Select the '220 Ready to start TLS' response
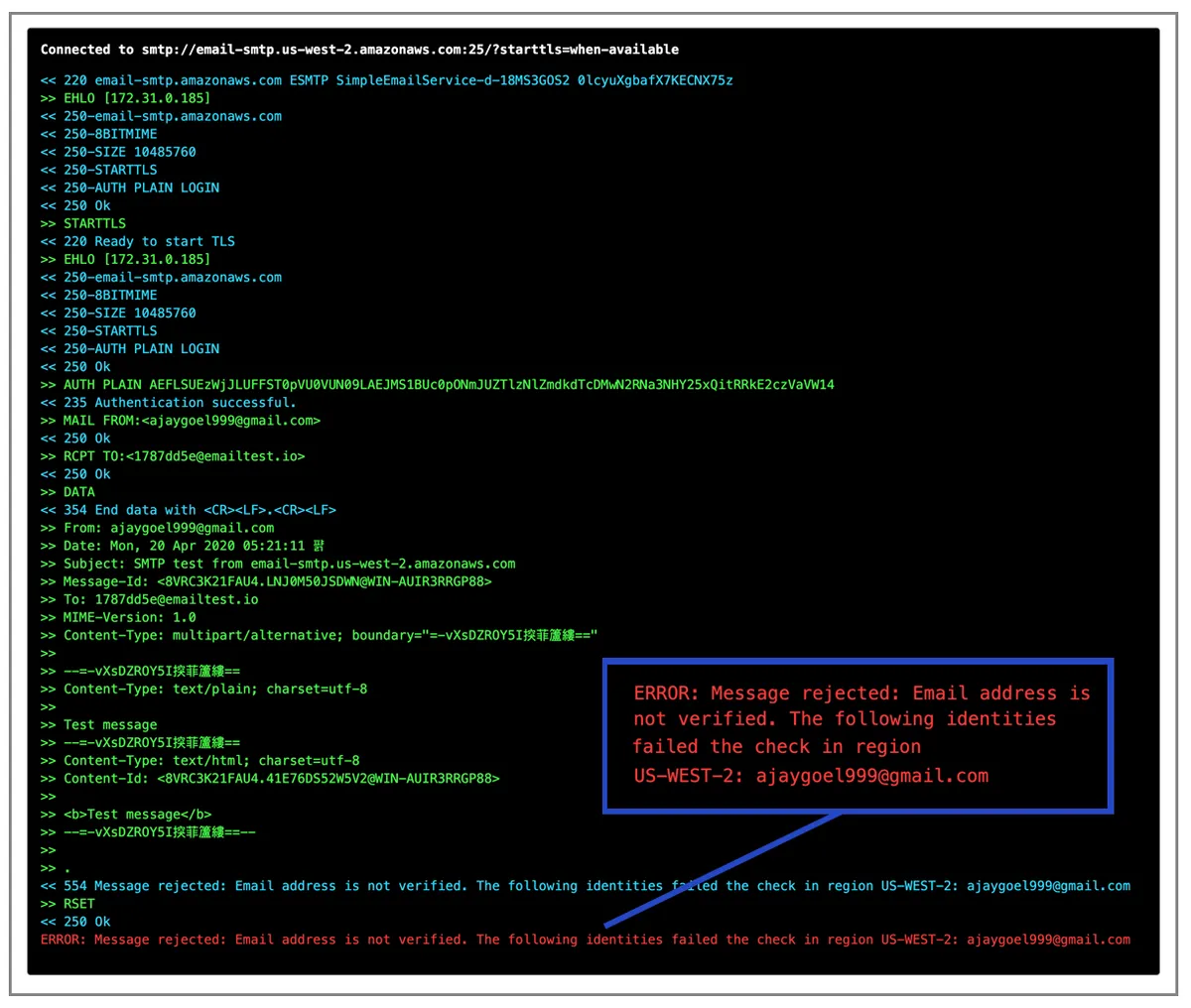This screenshot has width=1191, height=1008. pyautogui.click(x=138, y=241)
